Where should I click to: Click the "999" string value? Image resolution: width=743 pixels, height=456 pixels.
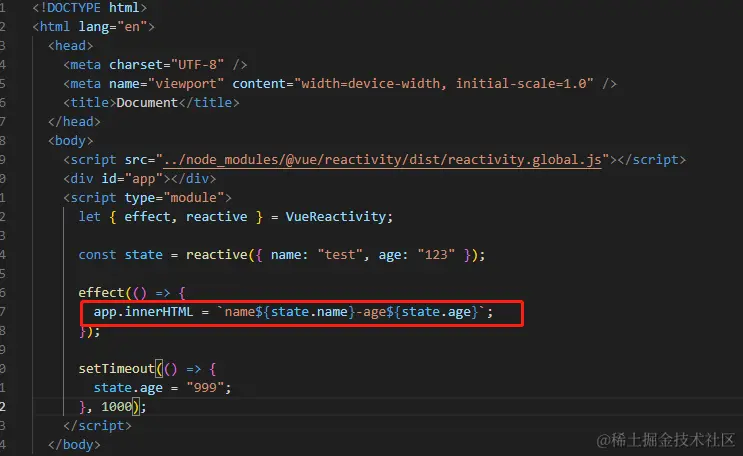click(205, 387)
